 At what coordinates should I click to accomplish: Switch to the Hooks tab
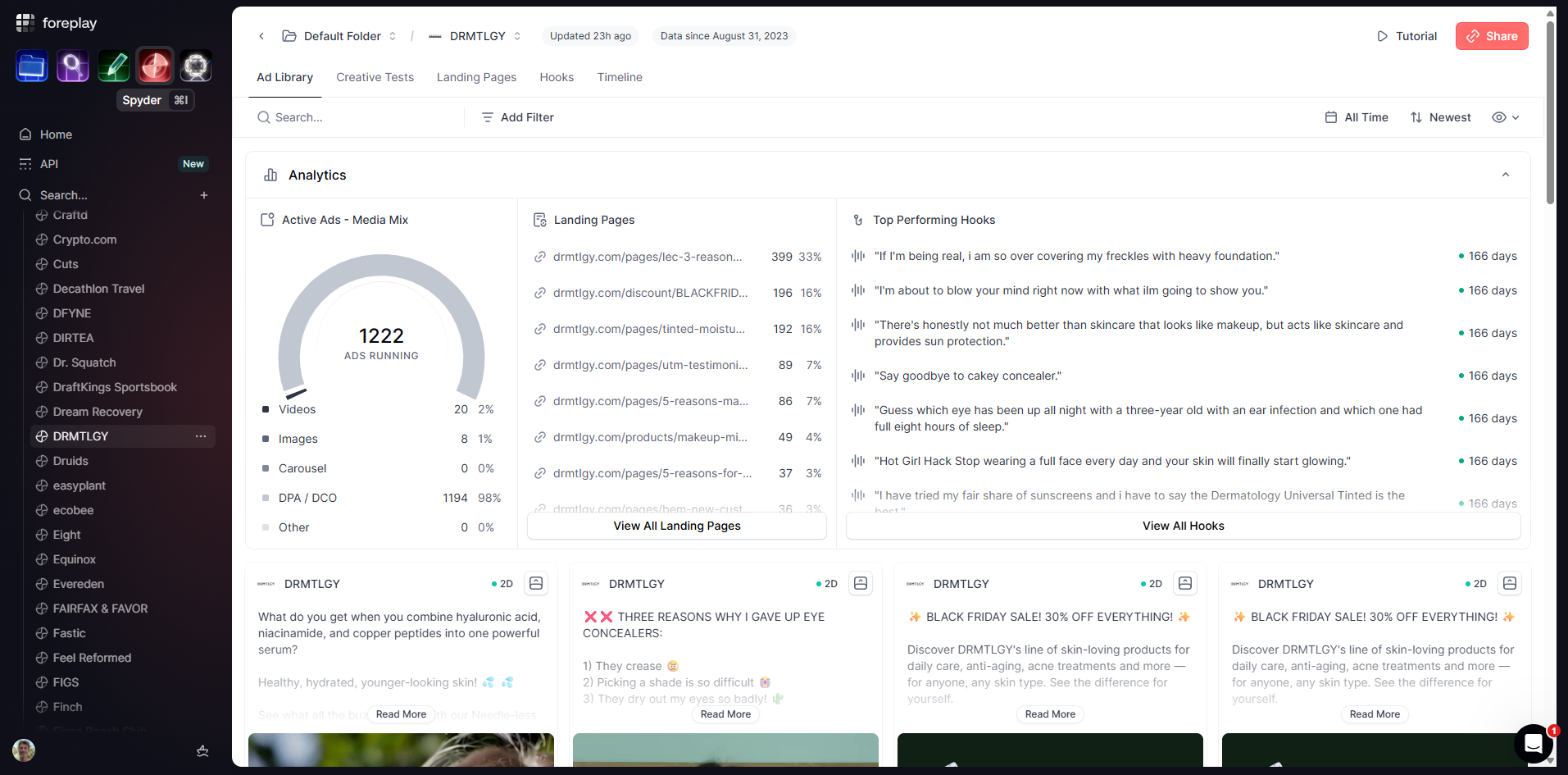(557, 77)
